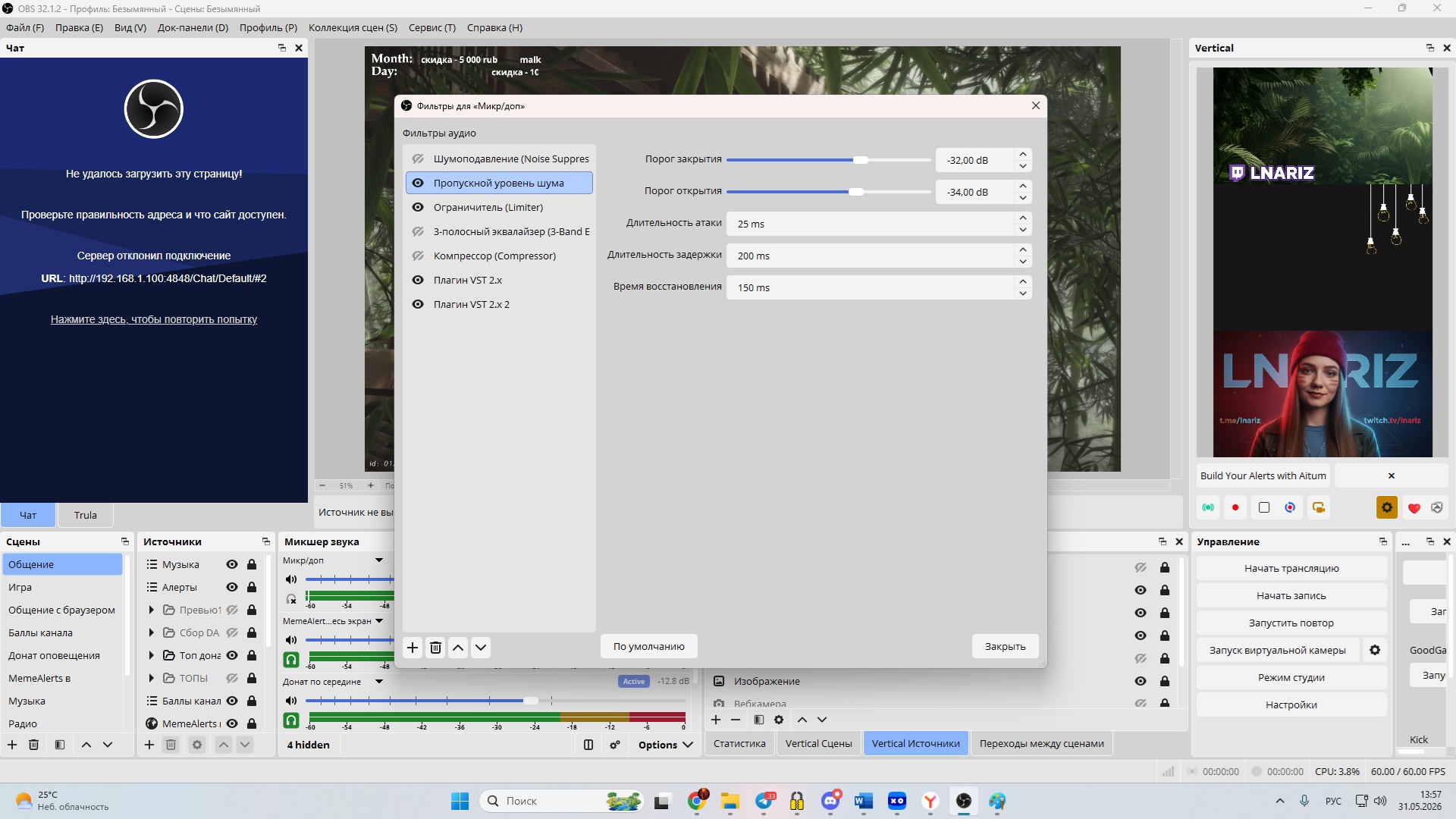Open source properties gear in Источники panel
The image size is (1456, 819).
pyautogui.click(x=197, y=745)
